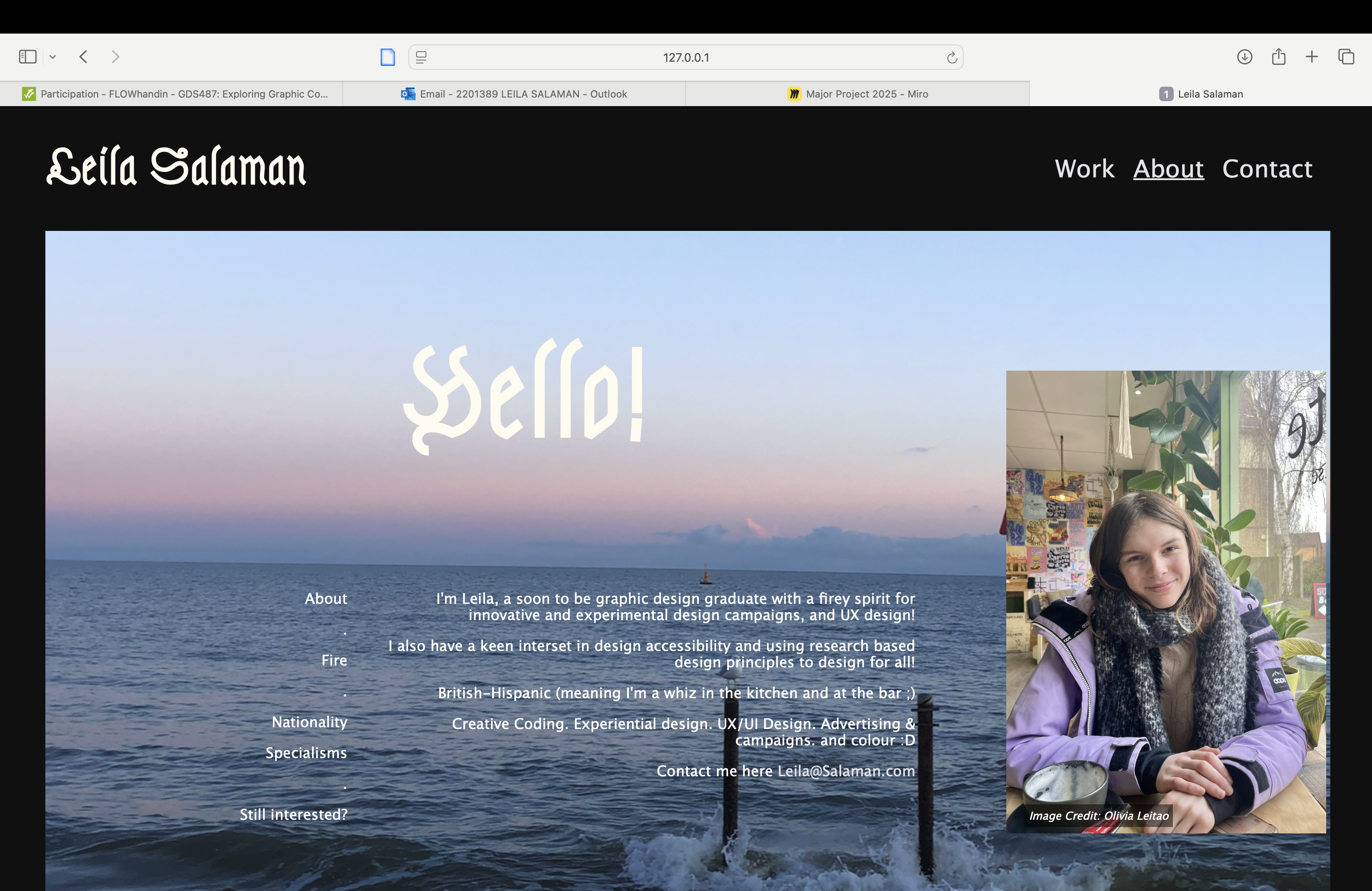Image resolution: width=1372 pixels, height=891 pixels.
Task: Click the 127.0.0.1 address field
Action: (x=686, y=57)
